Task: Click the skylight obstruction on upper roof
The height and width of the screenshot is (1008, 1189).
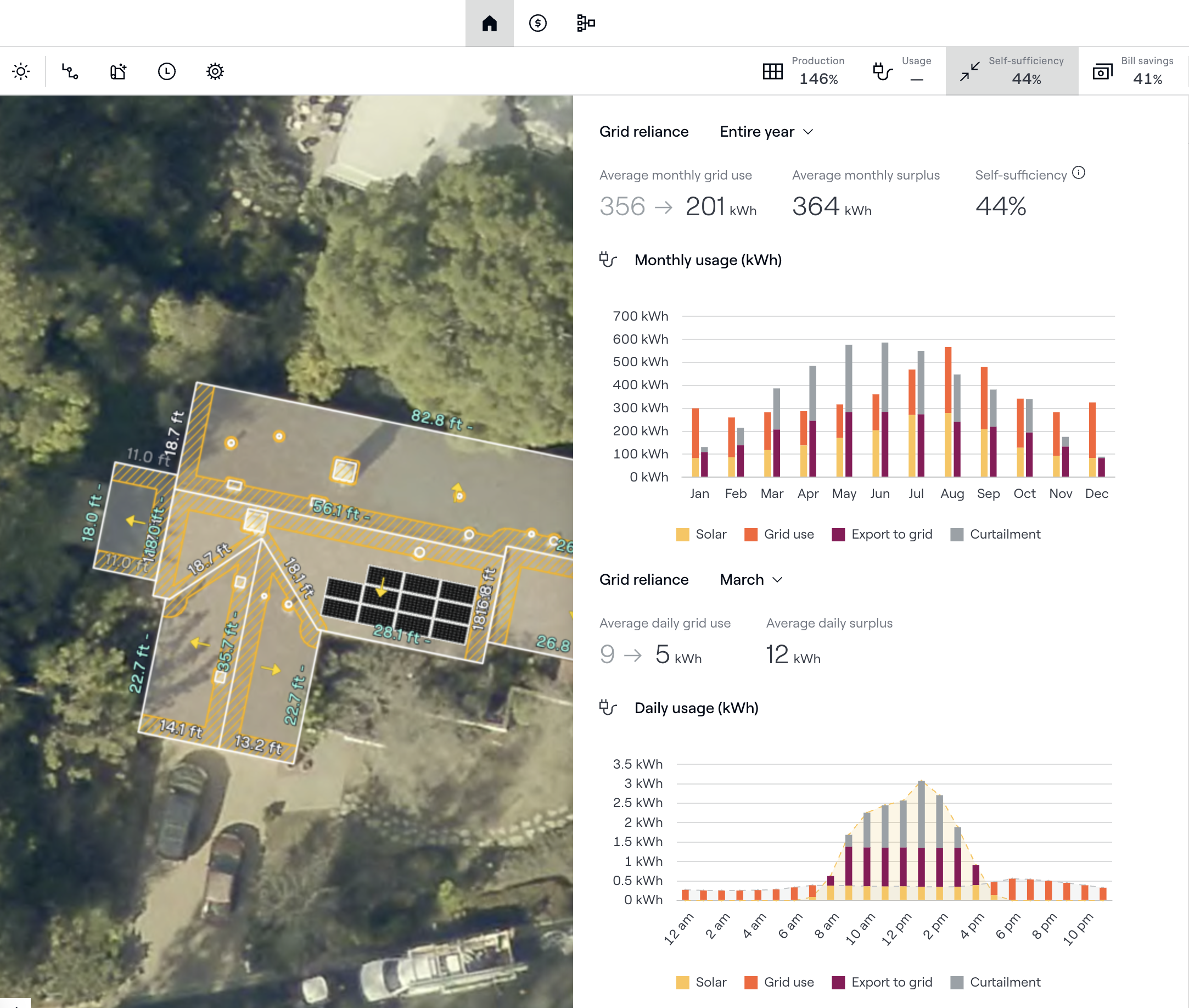Action: (x=345, y=471)
